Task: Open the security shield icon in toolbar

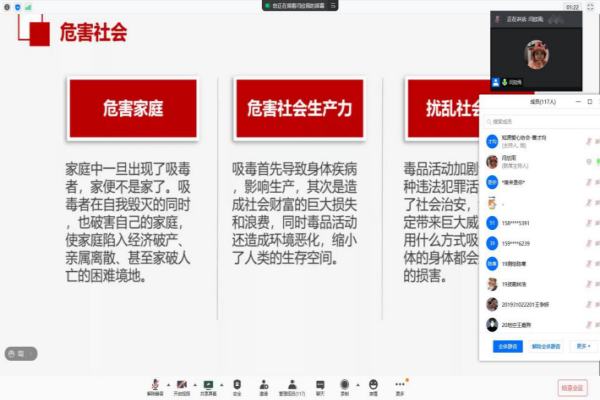Action: point(237,384)
